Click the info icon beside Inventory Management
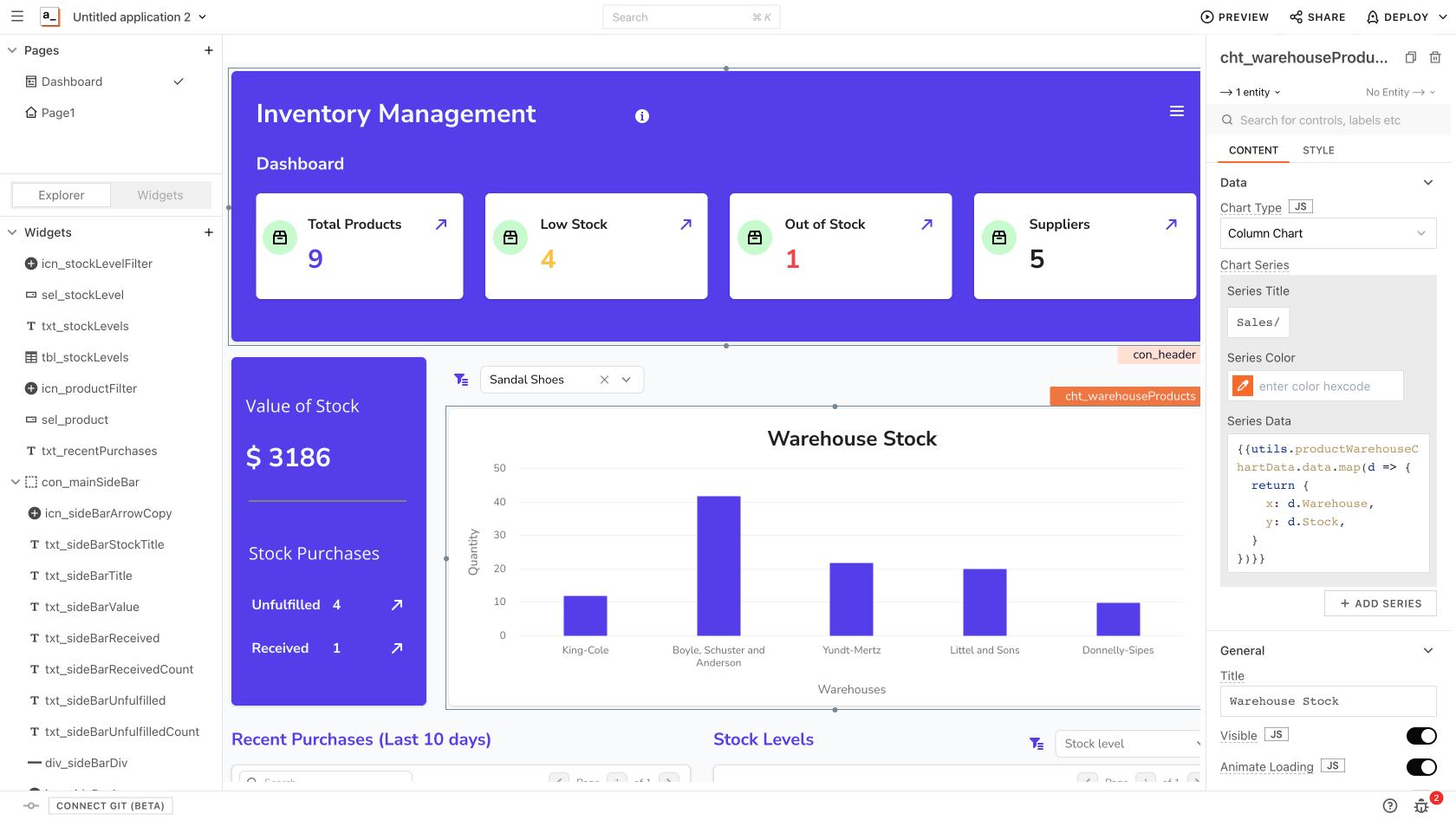 pyautogui.click(x=642, y=115)
